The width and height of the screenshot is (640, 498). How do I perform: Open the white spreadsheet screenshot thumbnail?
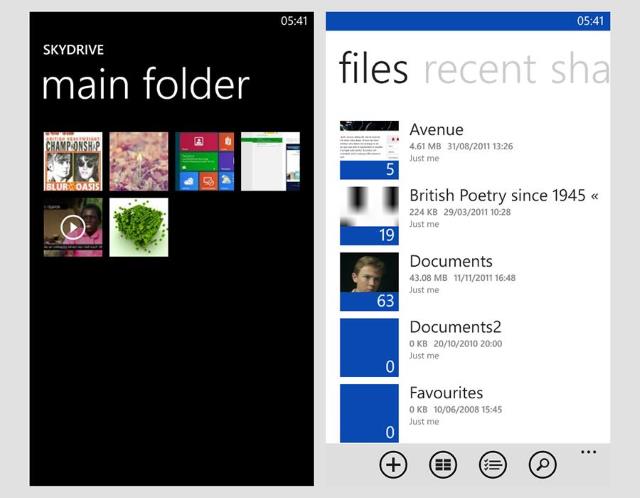[x=271, y=161]
